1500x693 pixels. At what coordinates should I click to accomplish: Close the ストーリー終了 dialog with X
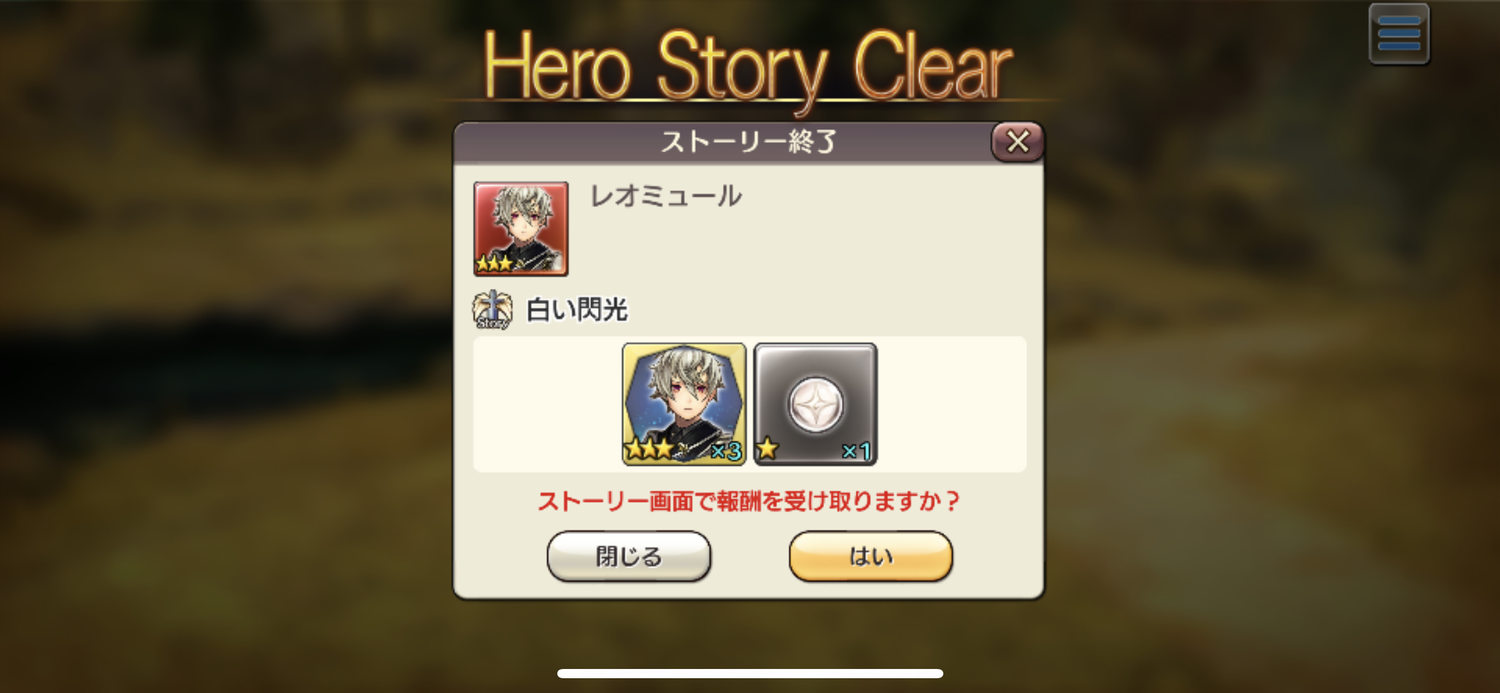pos(1017,142)
